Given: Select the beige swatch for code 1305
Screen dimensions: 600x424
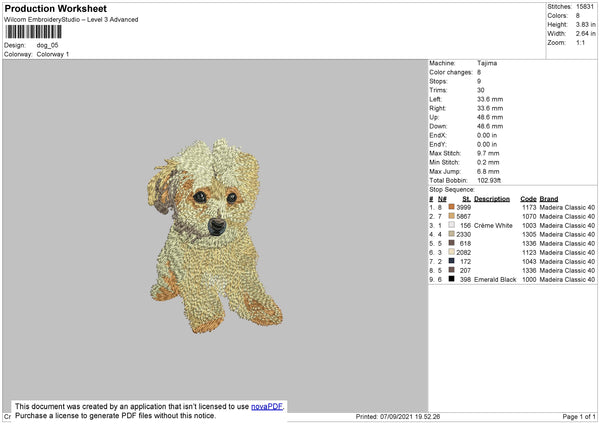Looking at the screenshot, I should (452, 234).
